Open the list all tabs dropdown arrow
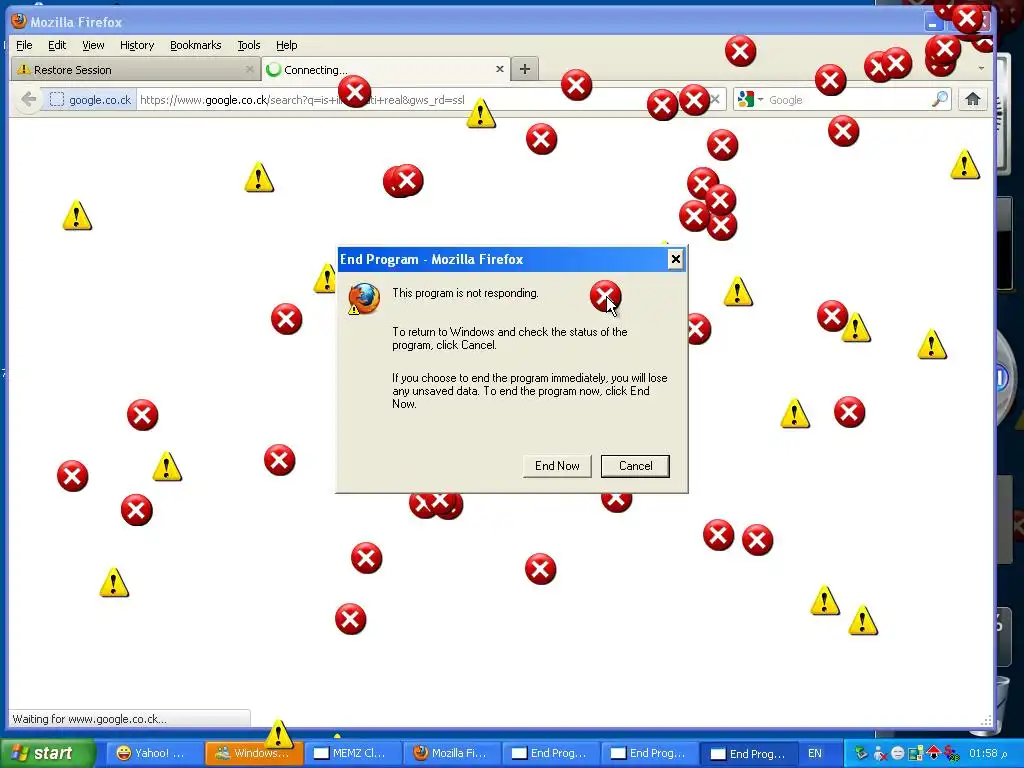This screenshot has height=768, width=1024. click(981, 69)
